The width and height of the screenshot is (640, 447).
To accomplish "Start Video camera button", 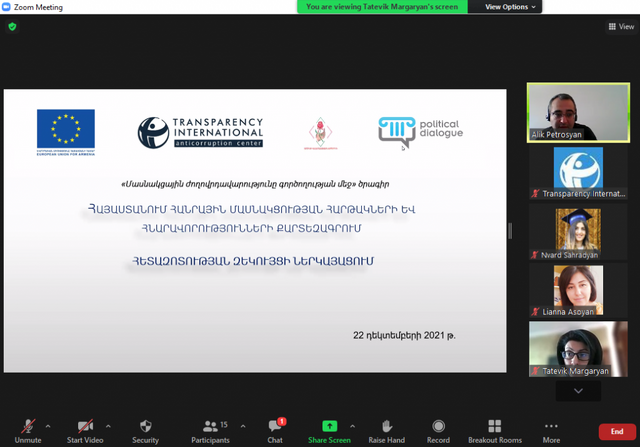I will (x=85, y=430).
